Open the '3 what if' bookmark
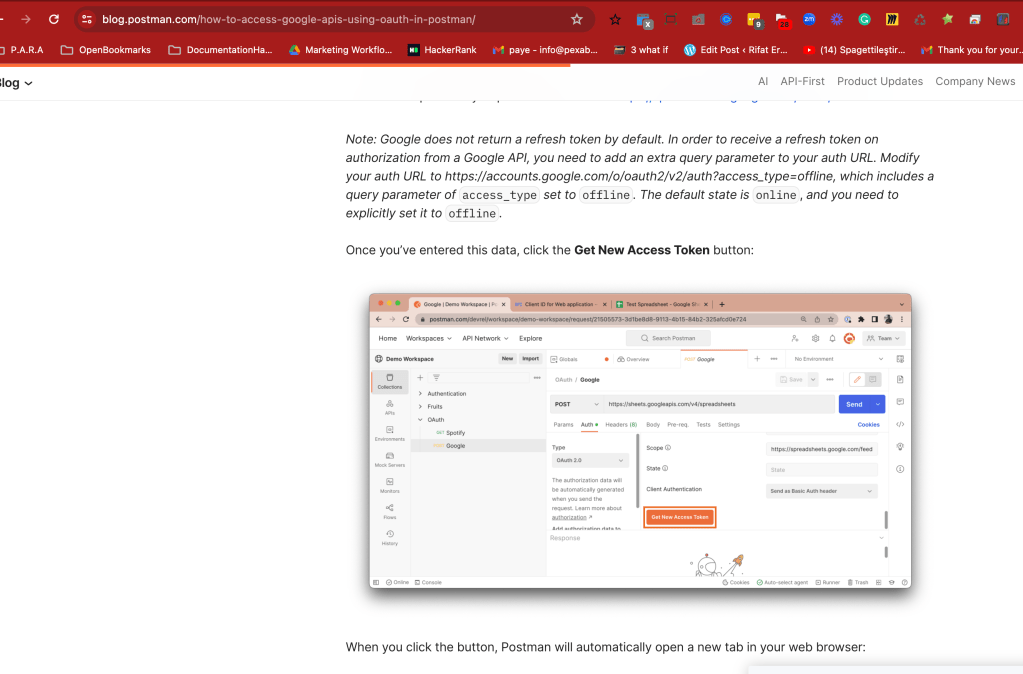Image resolution: width=1023 pixels, height=674 pixels. click(641, 50)
